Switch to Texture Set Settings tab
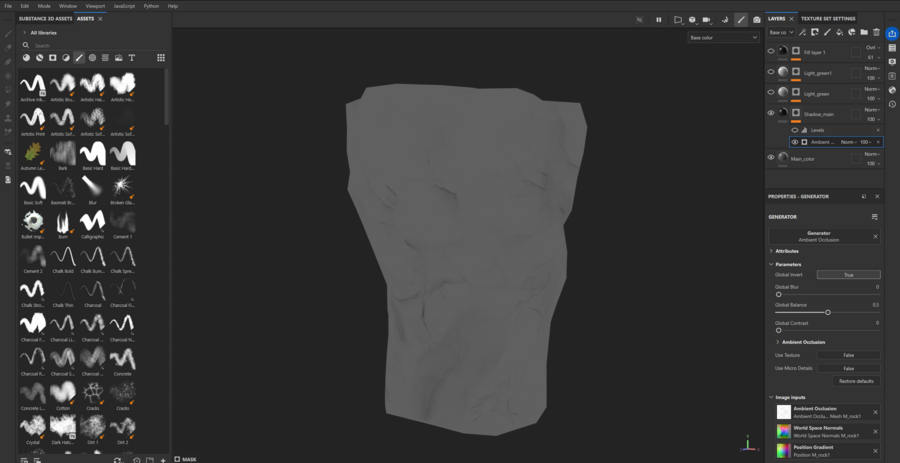Screen dimensions: 900x463 (x=828, y=18)
